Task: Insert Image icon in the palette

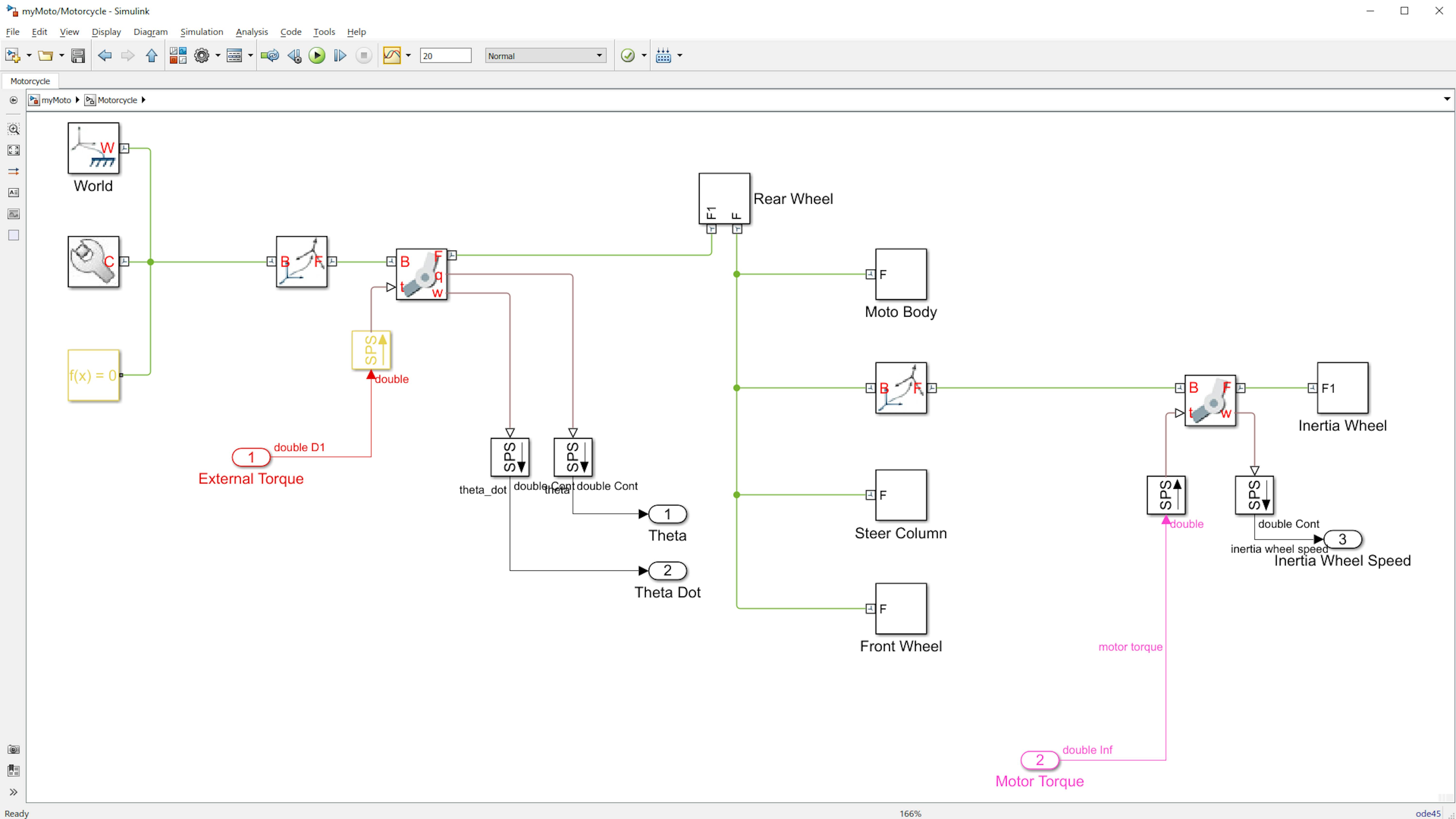Action: [14, 214]
